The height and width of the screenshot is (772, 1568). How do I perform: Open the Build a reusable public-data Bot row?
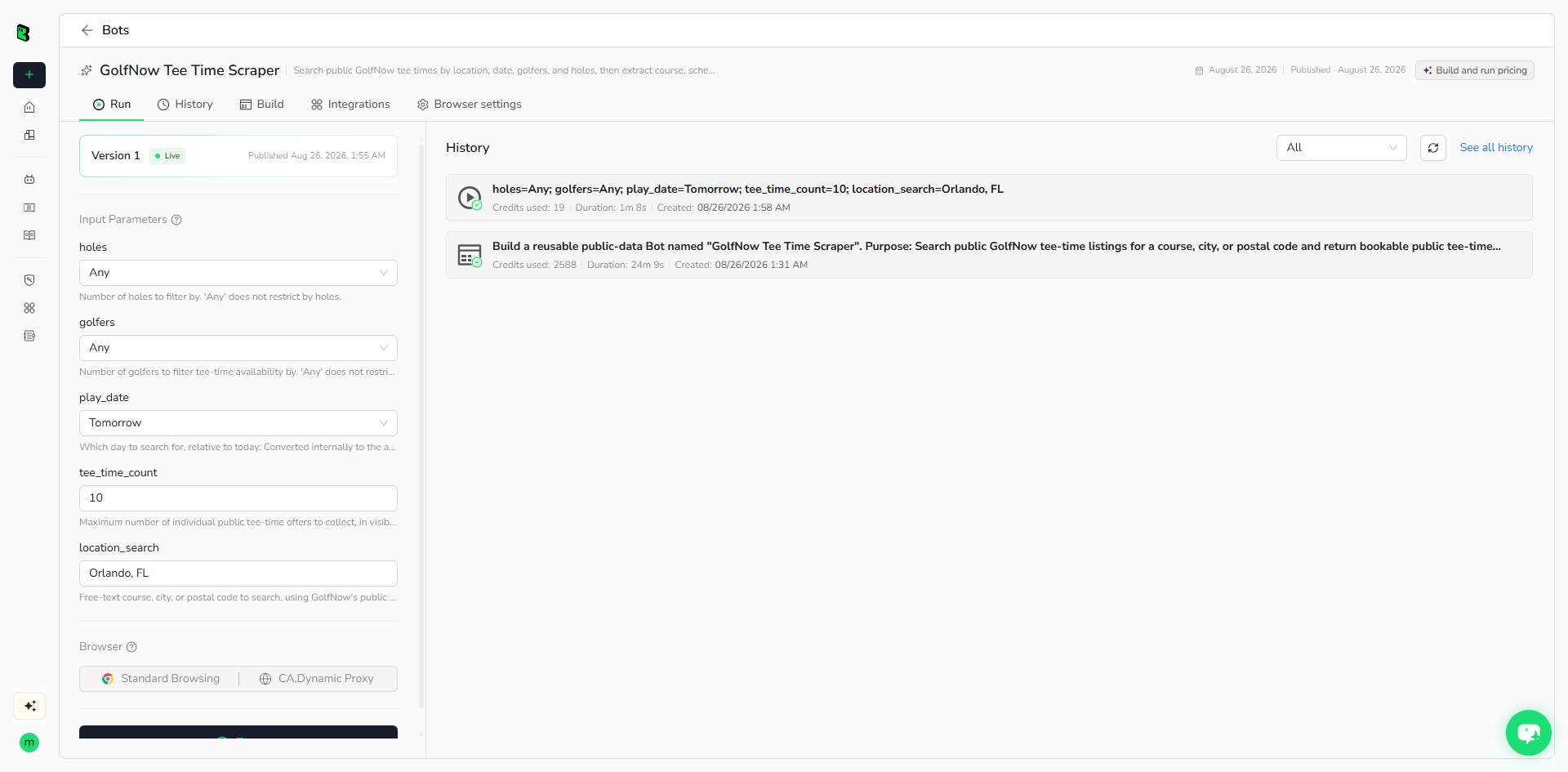(989, 255)
